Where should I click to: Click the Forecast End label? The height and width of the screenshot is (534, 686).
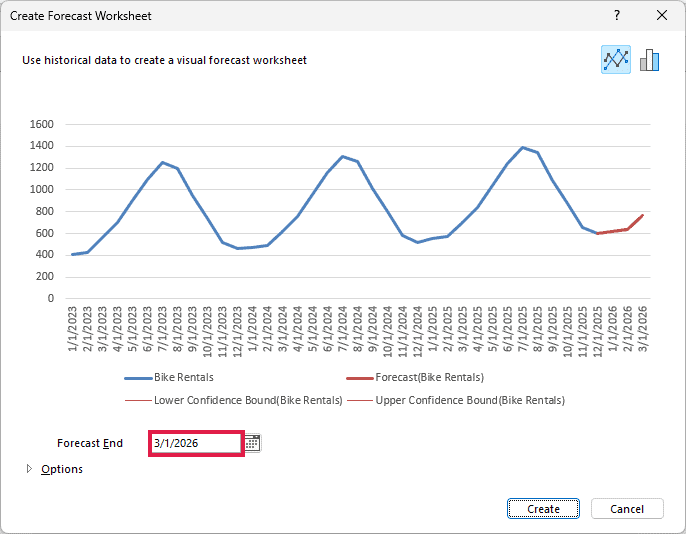(x=90, y=443)
